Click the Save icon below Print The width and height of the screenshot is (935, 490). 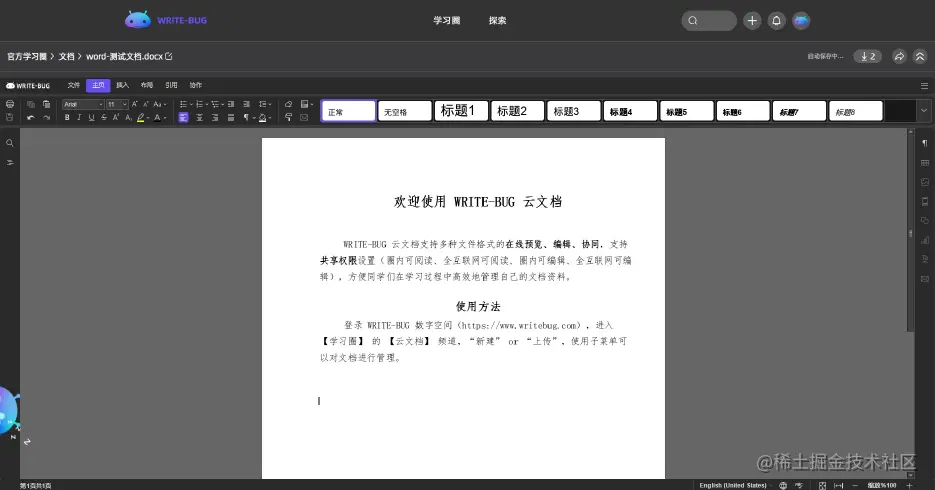[x=10, y=117]
